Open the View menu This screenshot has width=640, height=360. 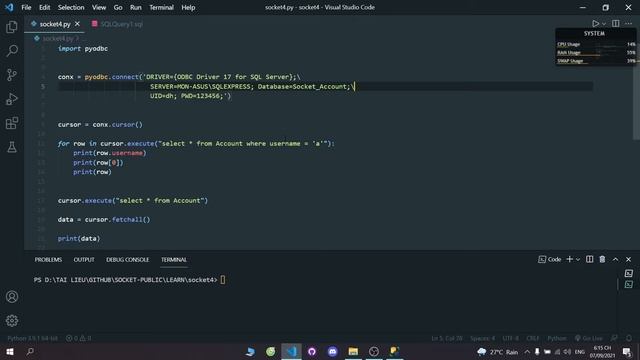pos(99,7)
